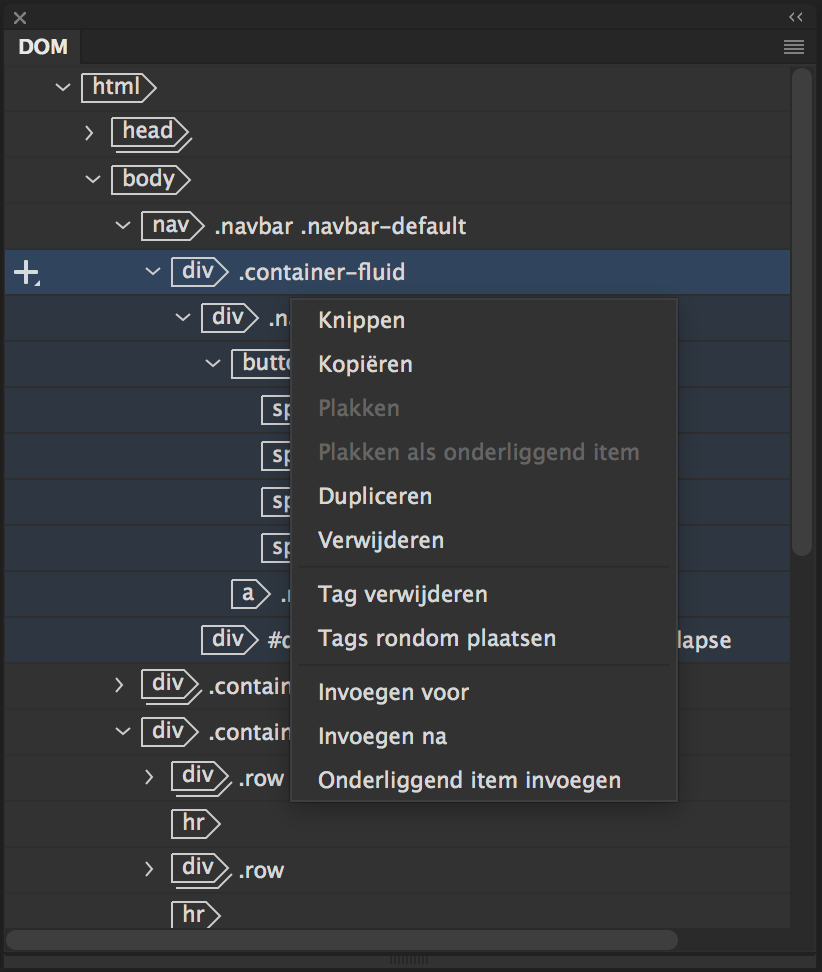Collapse the div .container-fluid node

[x=153, y=272]
